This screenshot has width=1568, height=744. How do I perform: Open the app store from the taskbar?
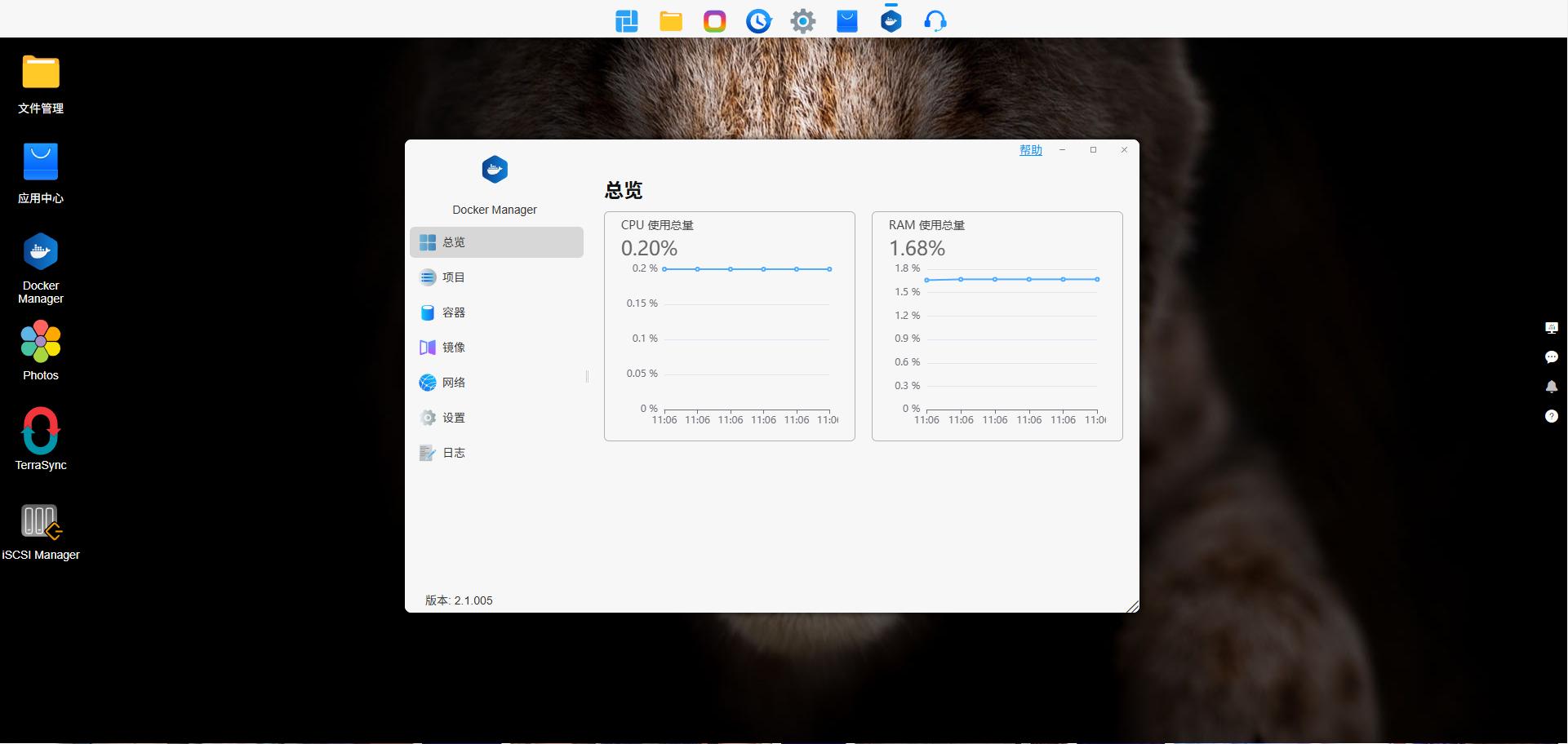(x=846, y=20)
